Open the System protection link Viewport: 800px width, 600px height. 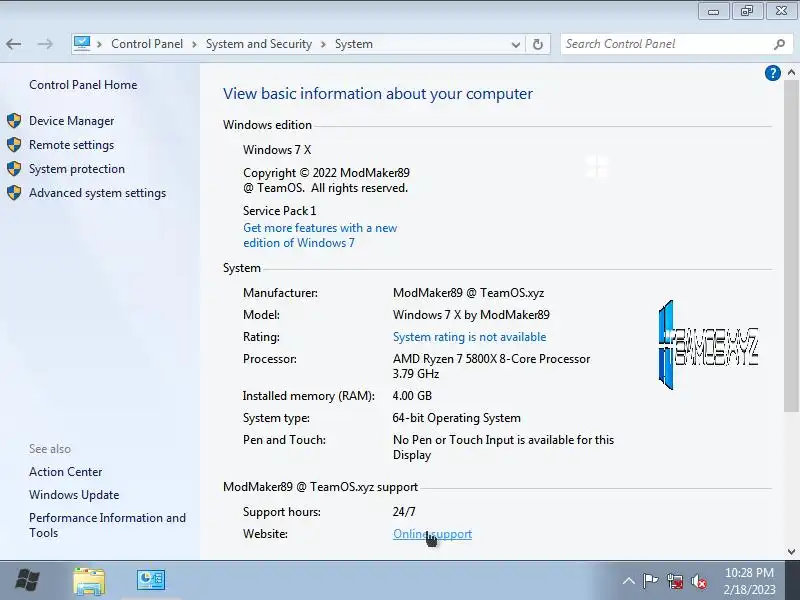tap(77, 169)
